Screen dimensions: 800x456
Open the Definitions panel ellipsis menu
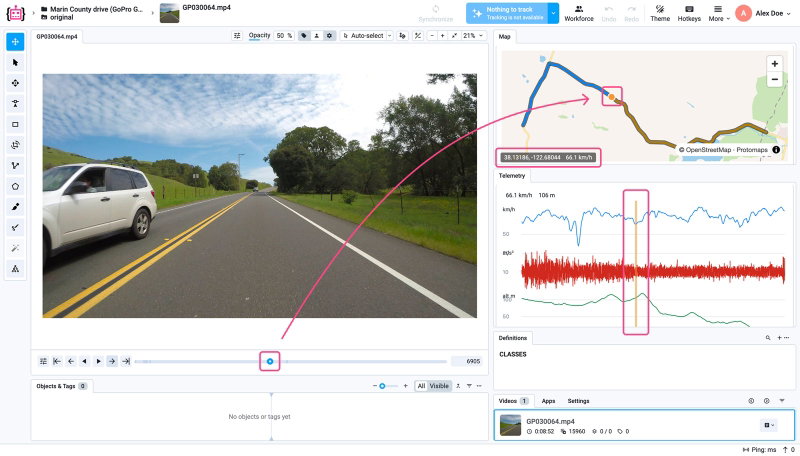coord(787,338)
